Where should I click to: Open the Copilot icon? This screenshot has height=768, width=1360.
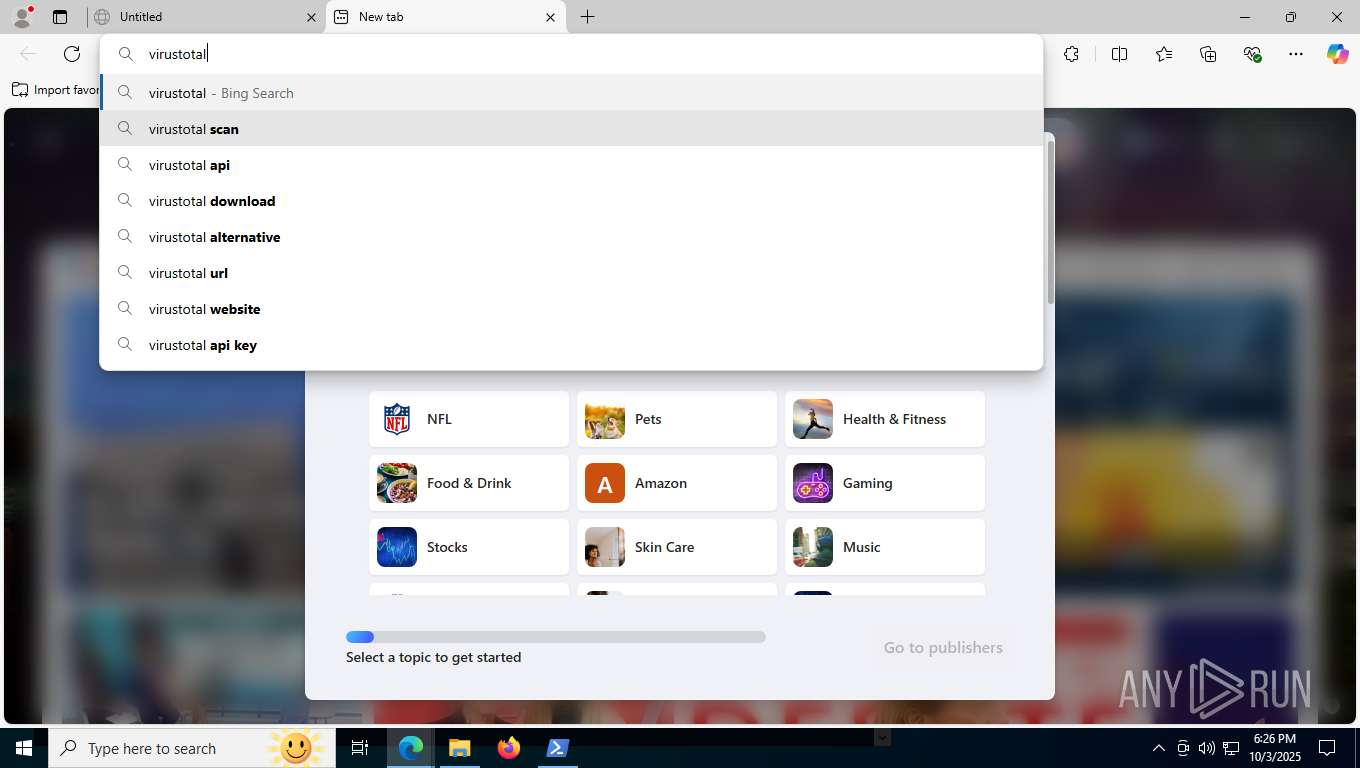[1338, 54]
